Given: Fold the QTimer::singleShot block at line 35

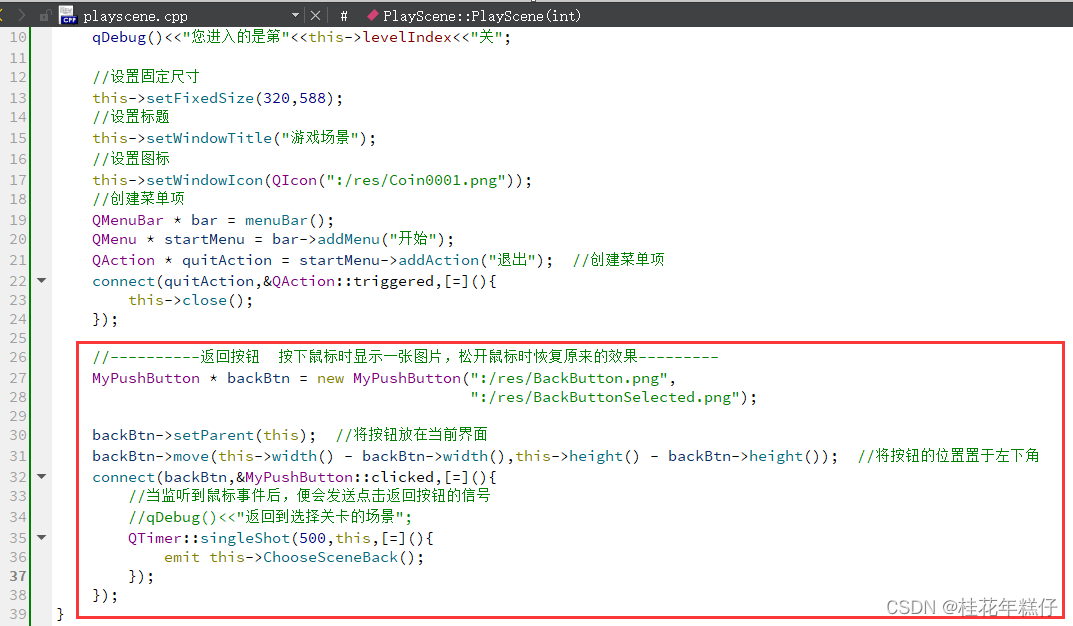Looking at the screenshot, I should pyautogui.click(x=42, y=538).
